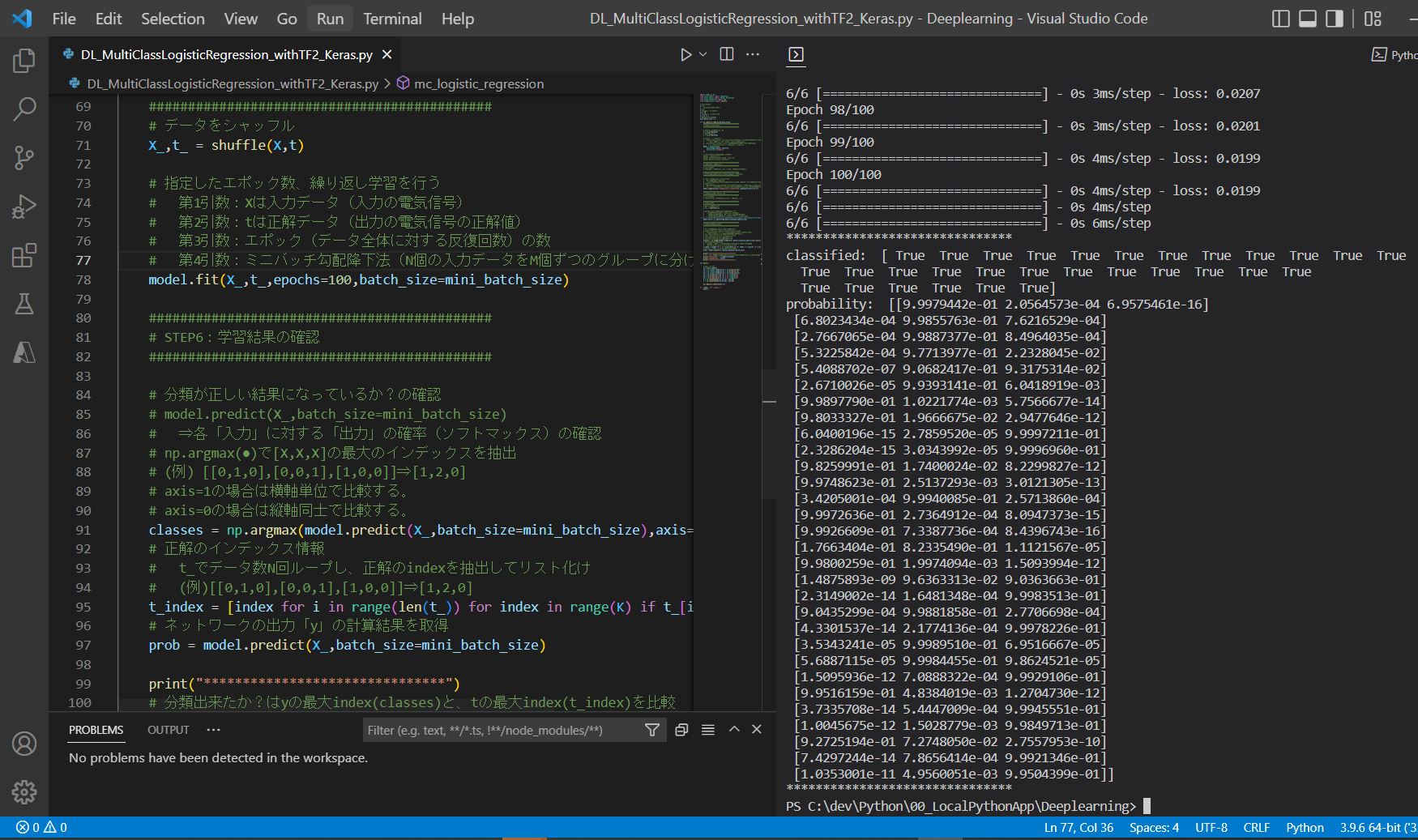This screenshot has height=840, width=1418.
Task: Open the Source Control view
Action: click(x=24, y=158)
